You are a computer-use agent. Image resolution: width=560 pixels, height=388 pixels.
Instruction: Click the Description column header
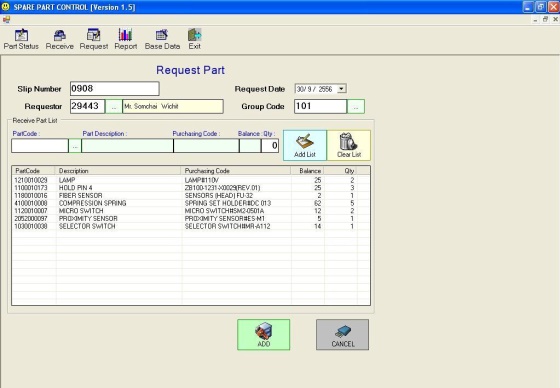(118, 171)
